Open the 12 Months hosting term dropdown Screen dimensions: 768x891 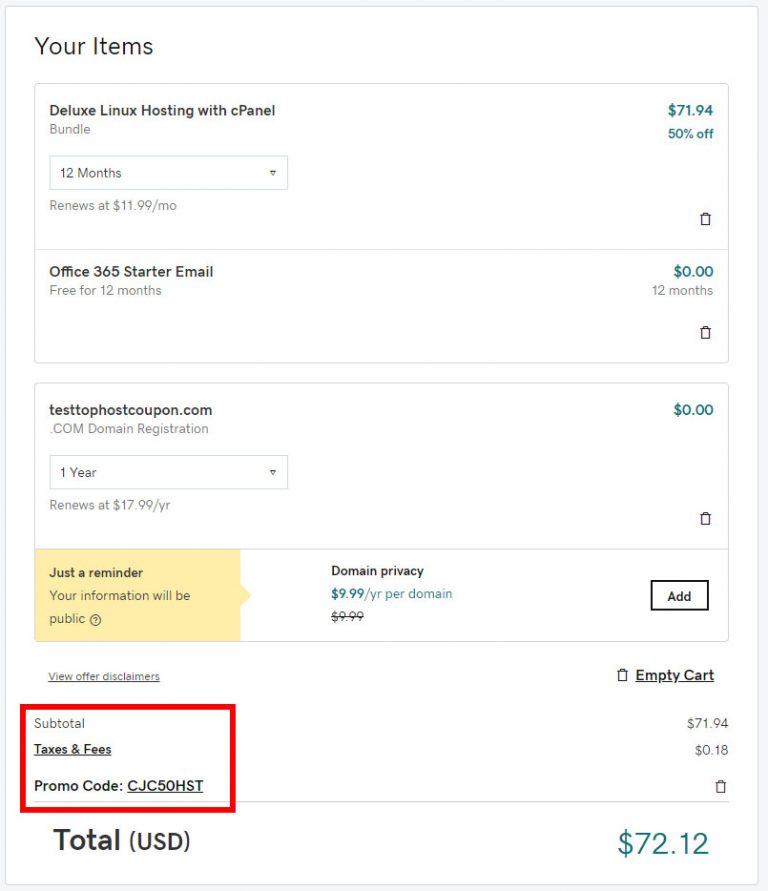167,172
